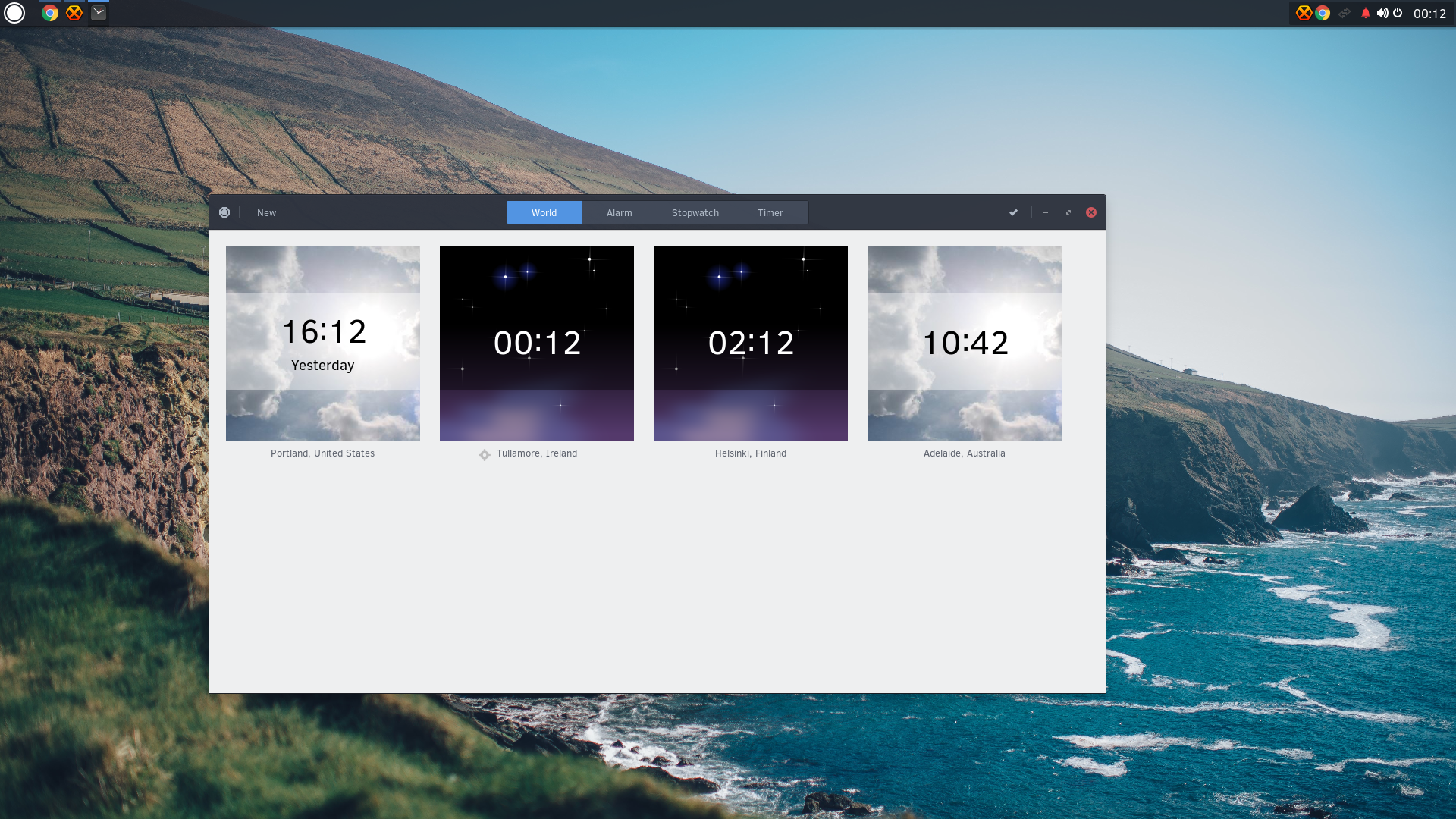Click the Portland, United States label
The height and width of the screenshot is (819, 1456).
point(322,453)
